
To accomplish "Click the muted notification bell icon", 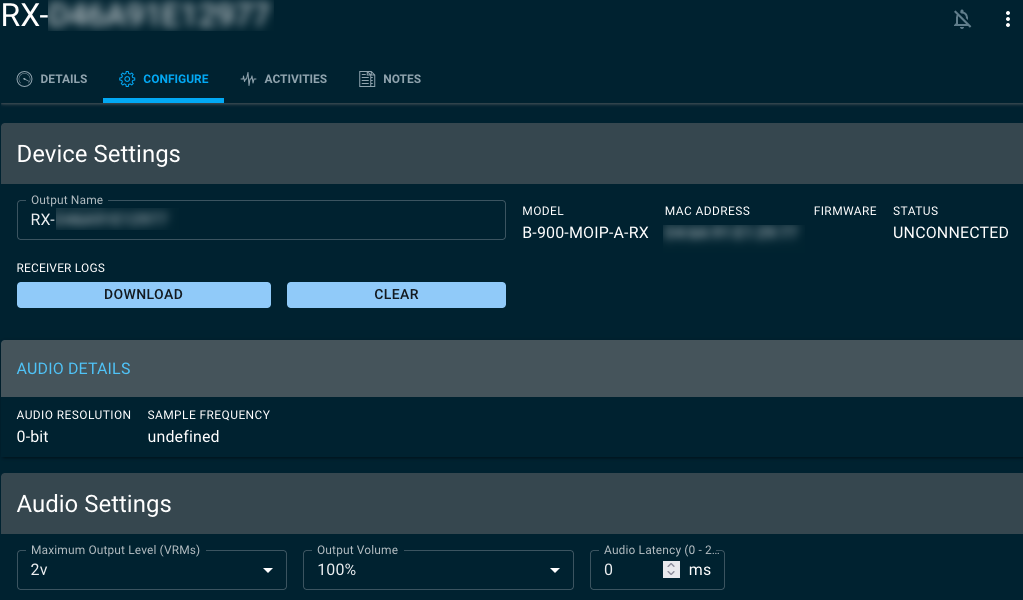I will tap(961, 18).
